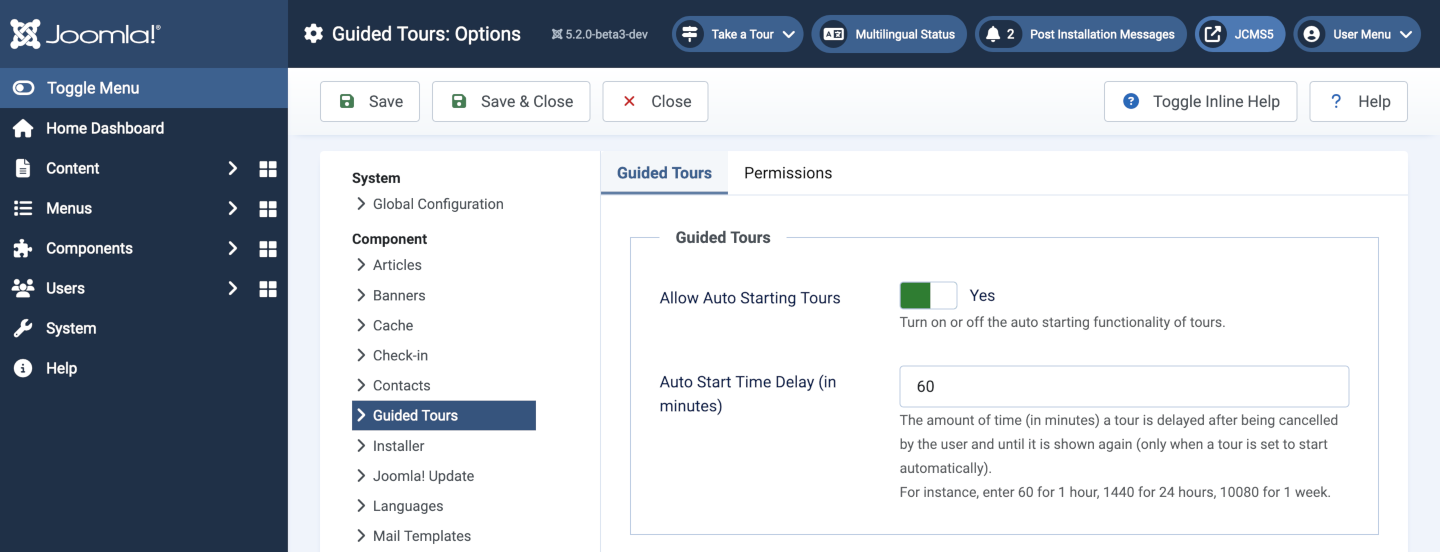Click the Toggle Menu switch icon
Screen dimensions: 1440x552
23,88
